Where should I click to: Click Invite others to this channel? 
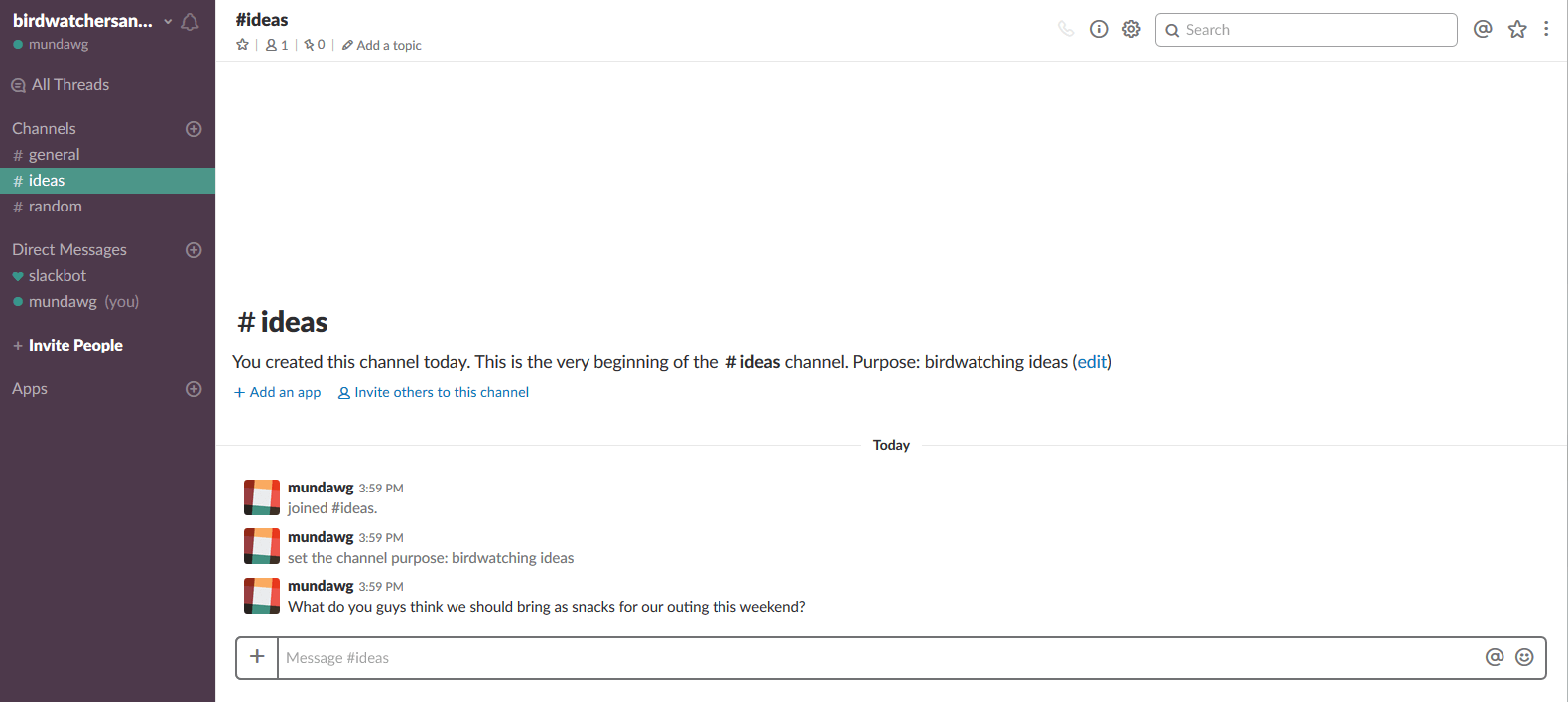click(434, 392)
